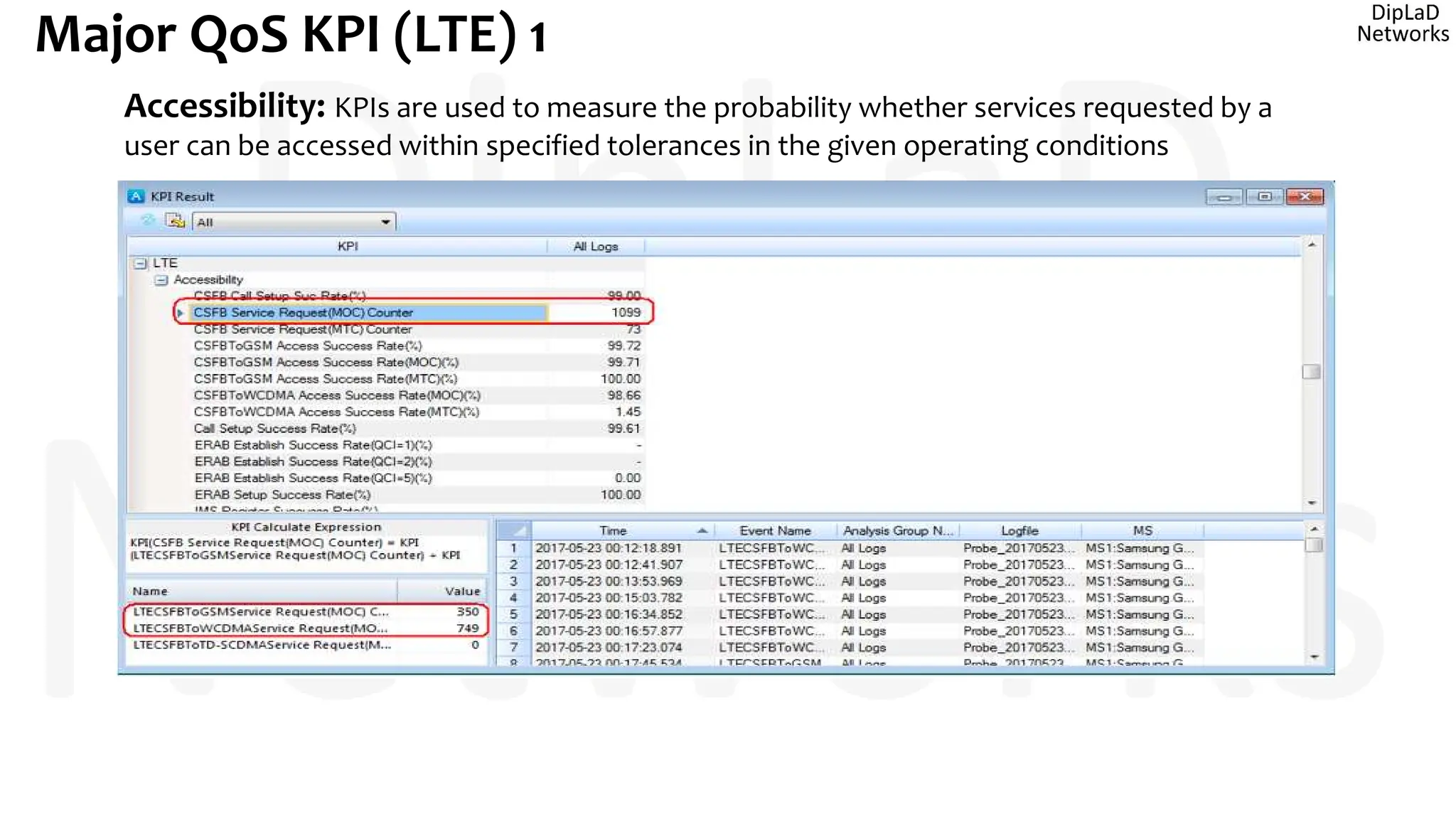This screenshot has height=819, width=1456.
Task: Select event row number 1
Action: [x=514, y=548]
